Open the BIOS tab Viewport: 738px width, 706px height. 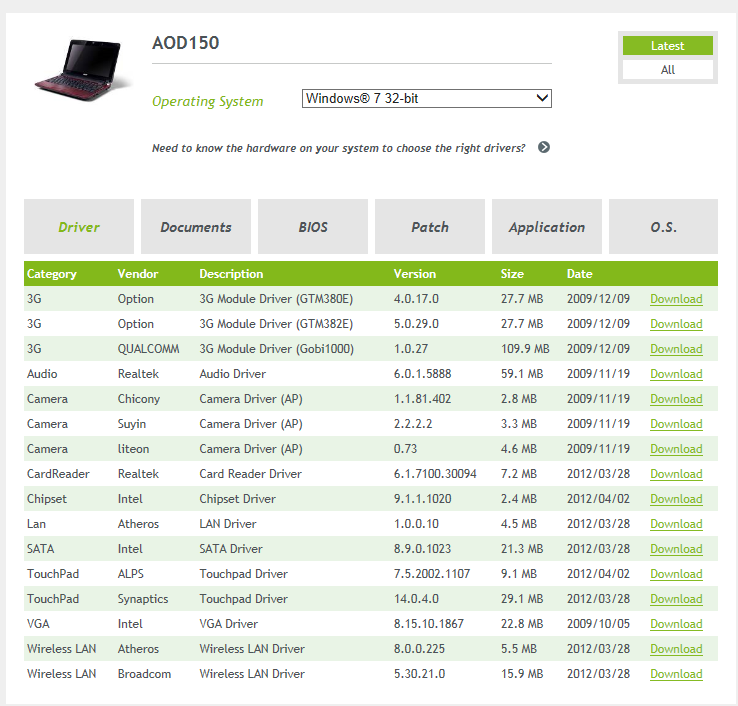pos(313,227)
